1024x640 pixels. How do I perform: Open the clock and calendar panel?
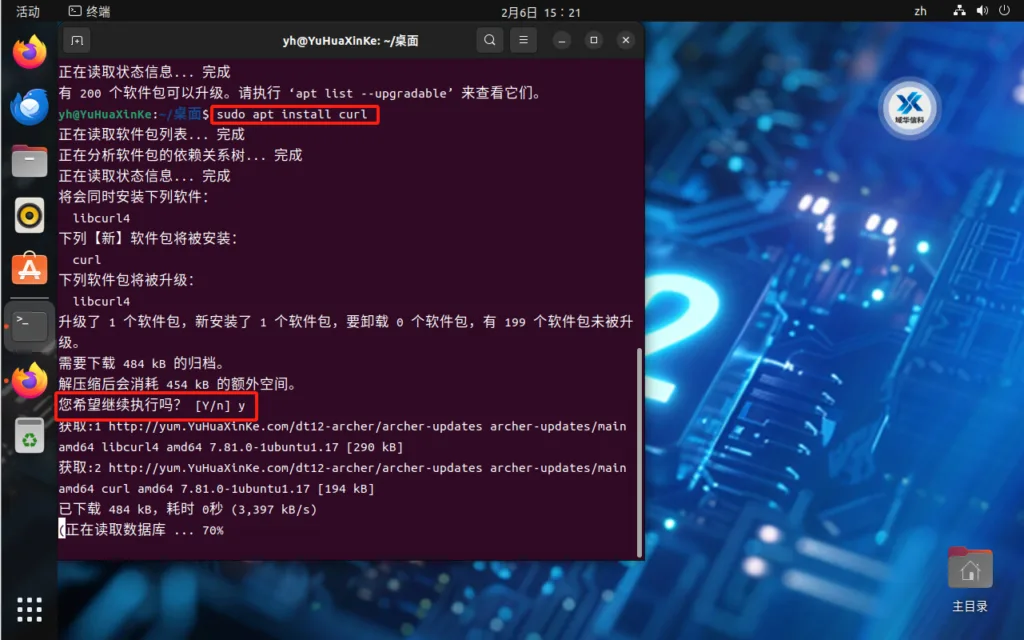[541, 12]
